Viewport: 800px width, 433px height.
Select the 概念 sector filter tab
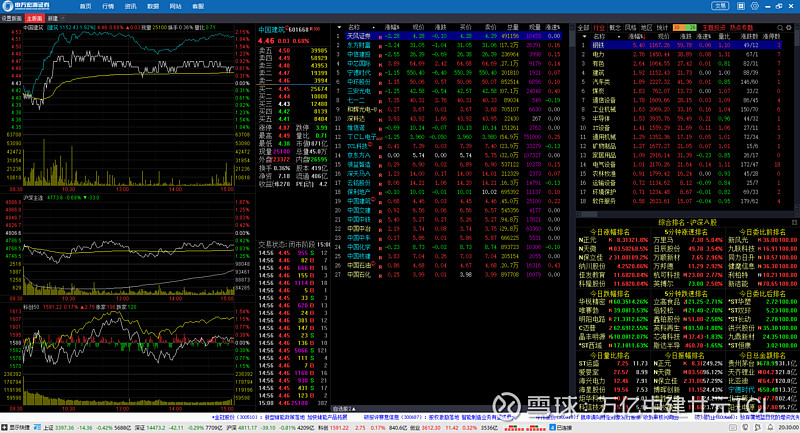615,28
